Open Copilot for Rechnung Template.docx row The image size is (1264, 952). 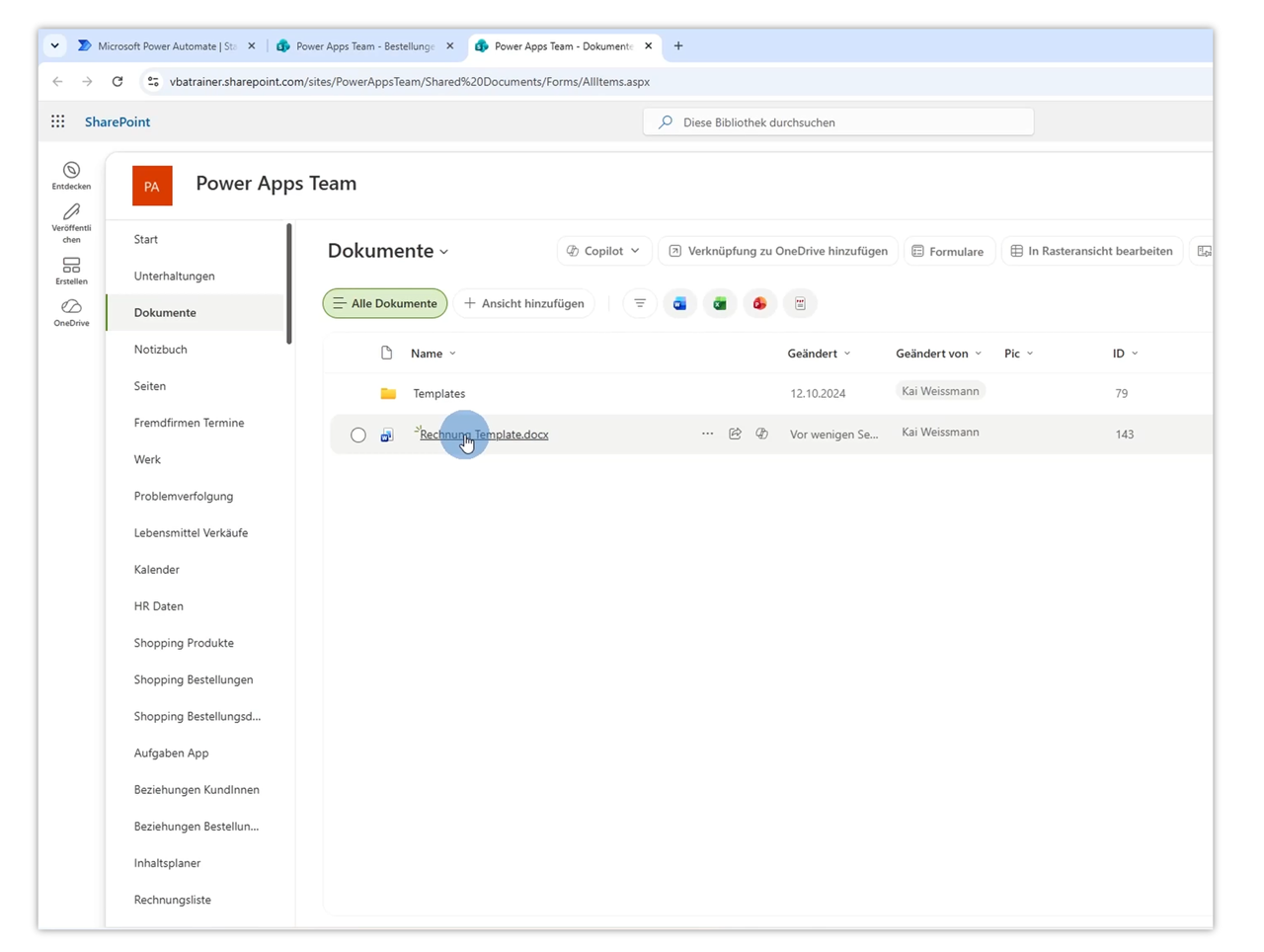tap(762, 434)
